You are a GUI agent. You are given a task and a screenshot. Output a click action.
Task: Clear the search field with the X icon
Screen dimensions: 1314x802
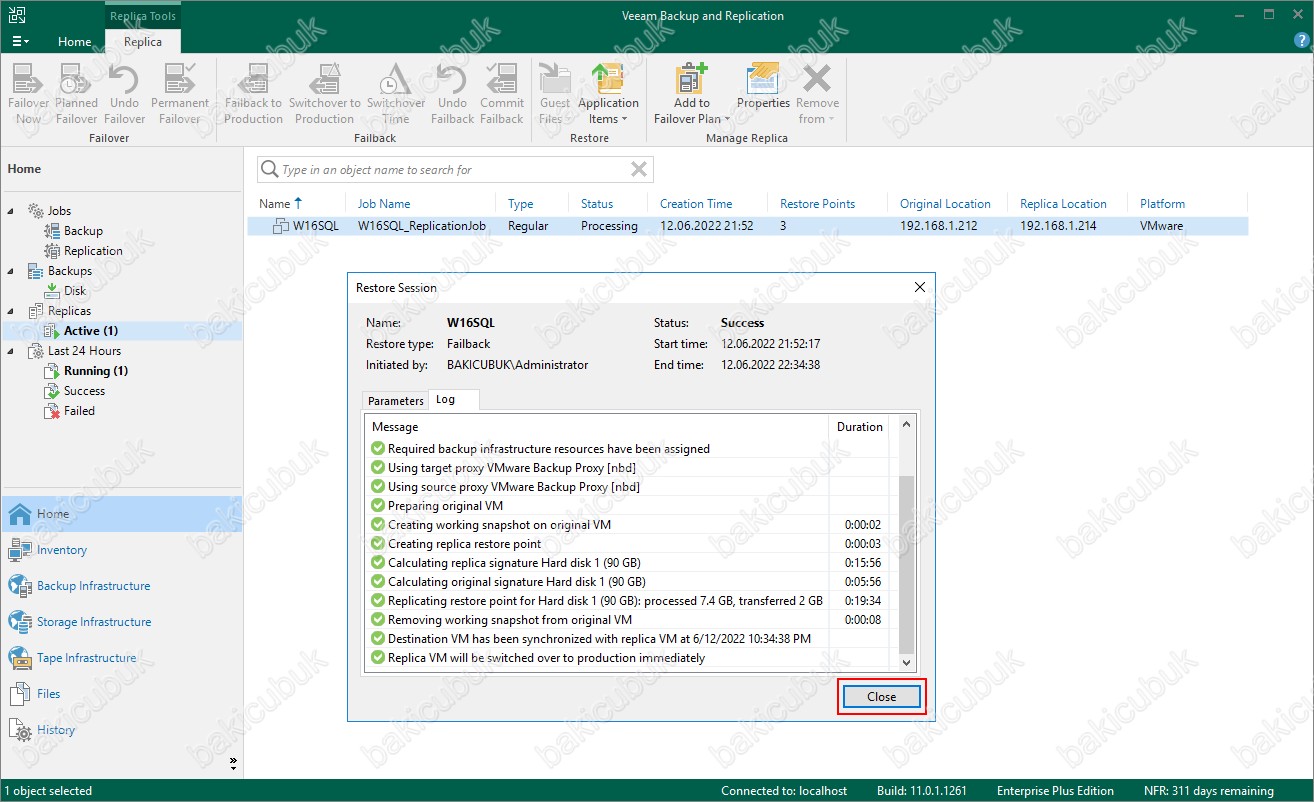(x=639, y=170)
